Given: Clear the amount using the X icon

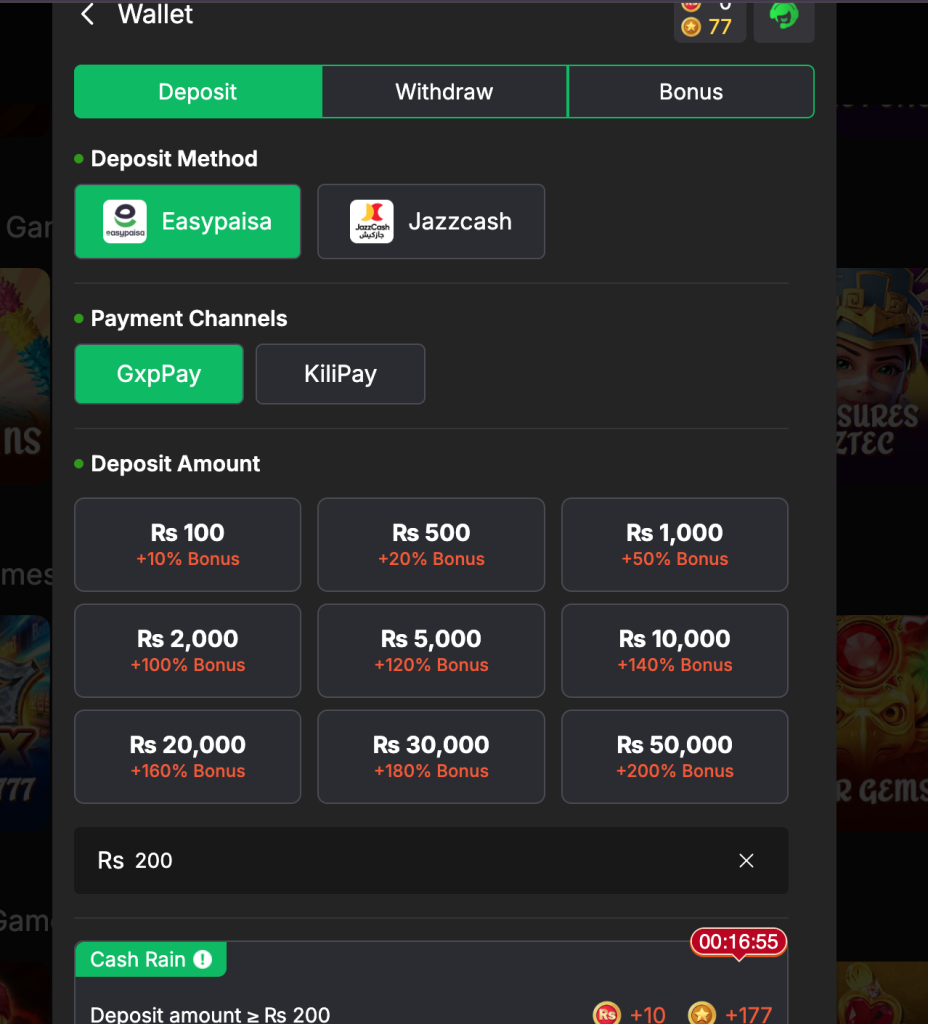Looking at the screenshot, I should pyautogui.click(x=746, y=860).
